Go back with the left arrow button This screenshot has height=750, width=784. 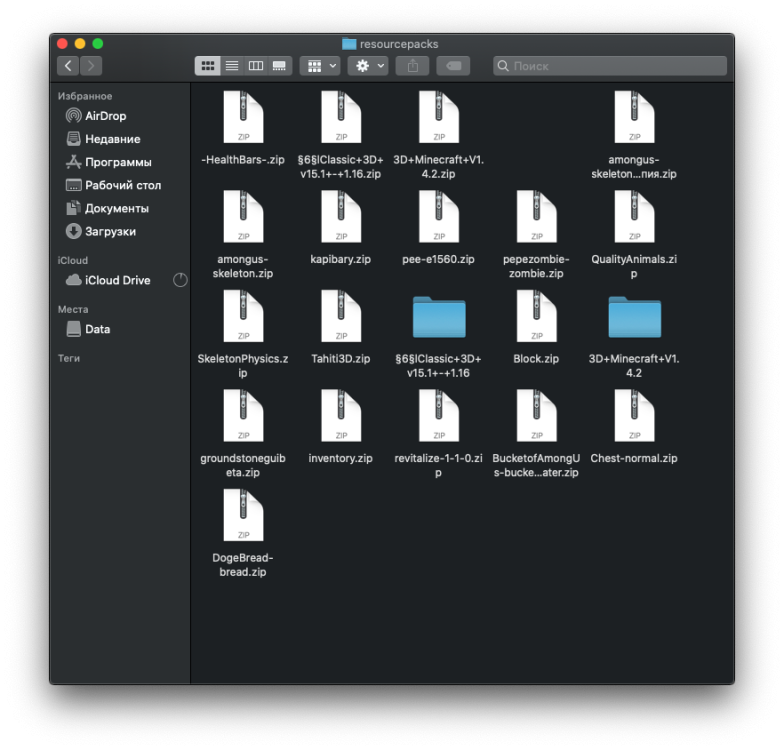(68, 66)
